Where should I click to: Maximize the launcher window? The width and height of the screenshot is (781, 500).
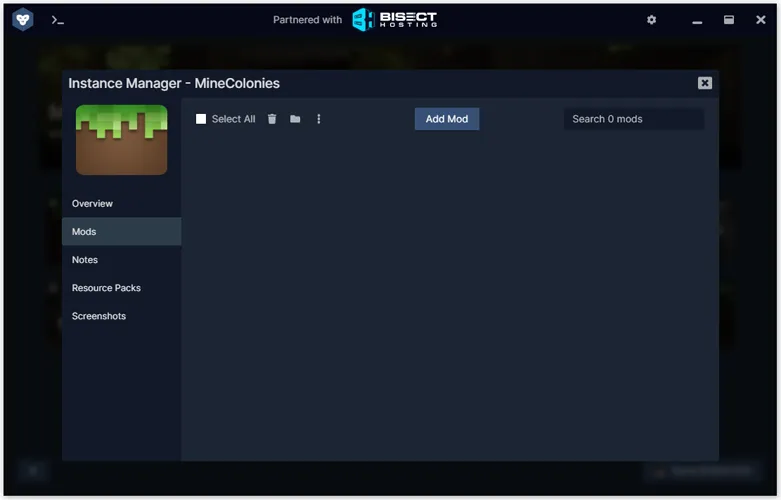pos(729,20)
